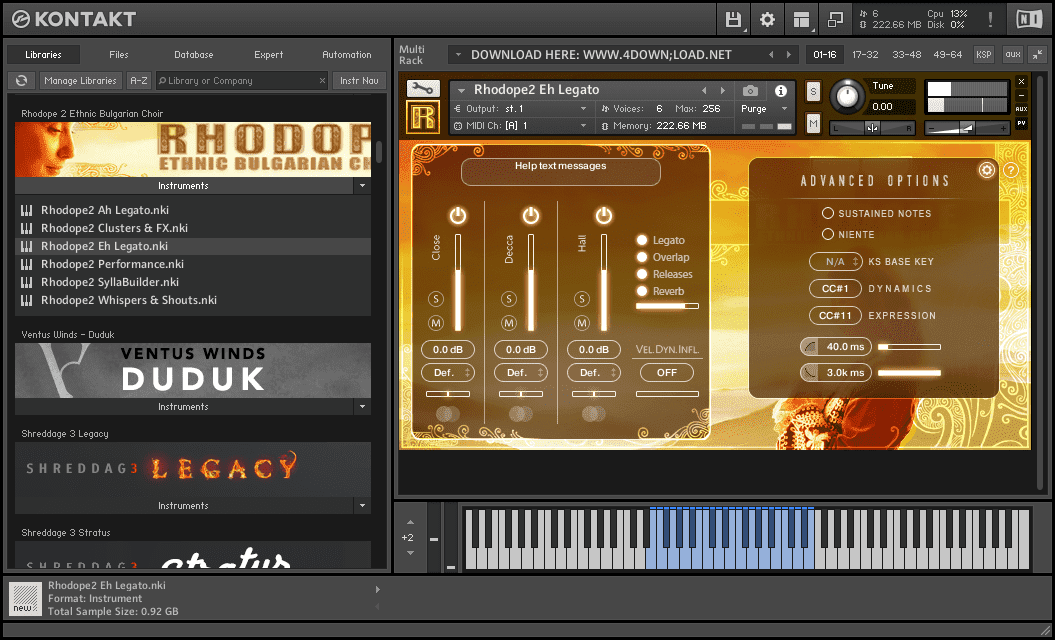Switch to the Automation tab
Image resolution: width=1055 pixels, height=640 pixels.
tap(347, 55)
